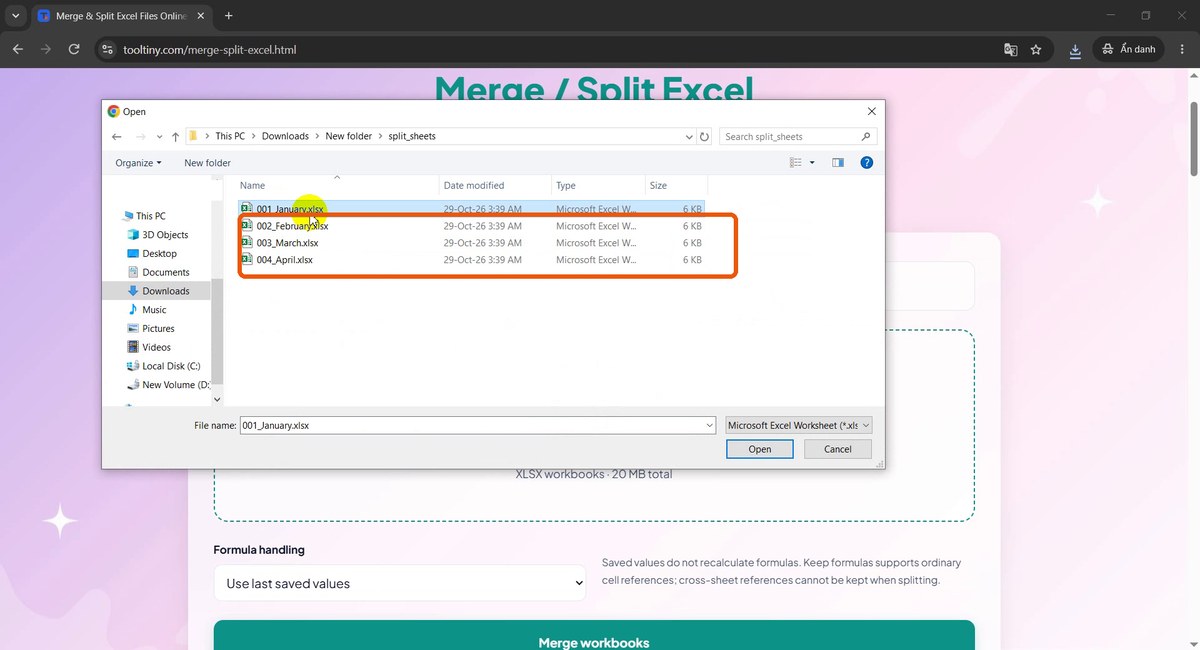The width and height of the screenshot is (1200, 650).
Task: Toggle the preview pane icon
Action: pos(838,162)
